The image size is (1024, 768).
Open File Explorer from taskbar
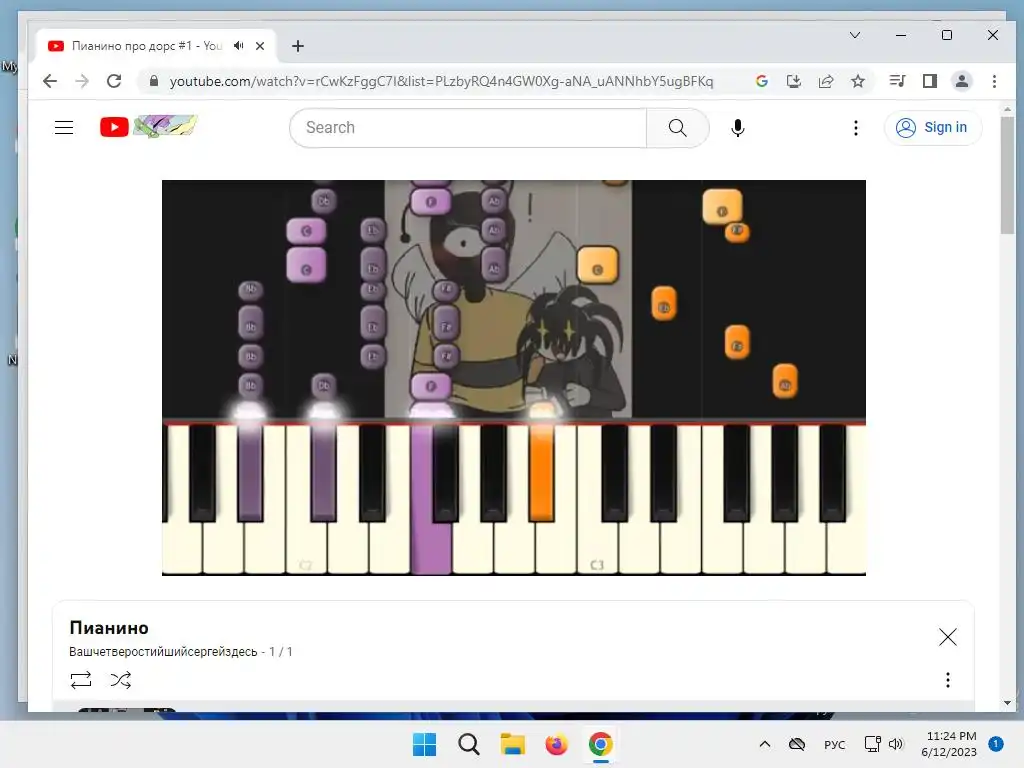point(513,744)
